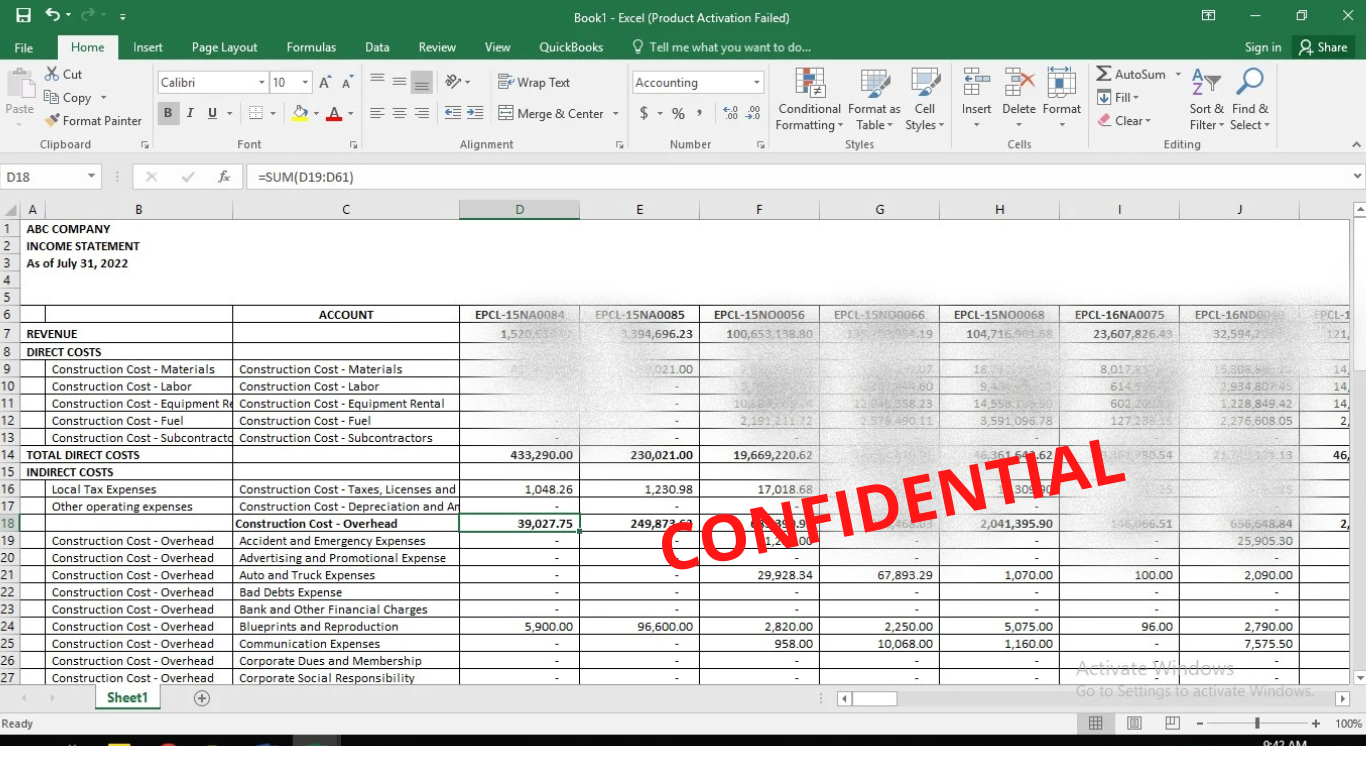Click the Orientation text angle icon
Viewport: 1366px width, 768px height.
454,82
